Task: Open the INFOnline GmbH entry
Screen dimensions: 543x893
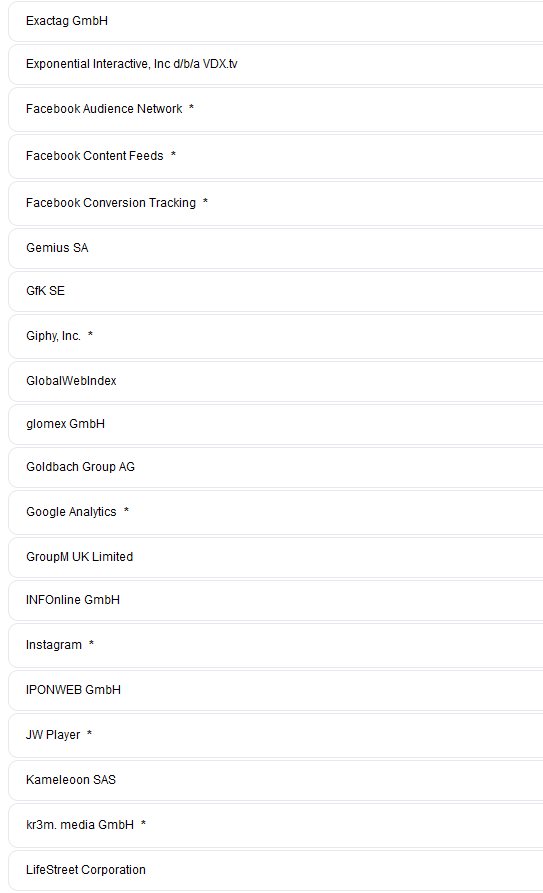Action: 276,600
